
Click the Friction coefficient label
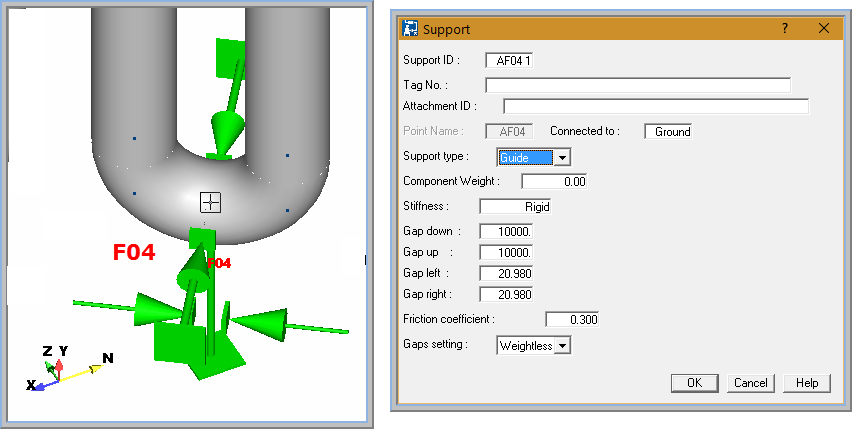pyautogui.click(x=449, y=319)
